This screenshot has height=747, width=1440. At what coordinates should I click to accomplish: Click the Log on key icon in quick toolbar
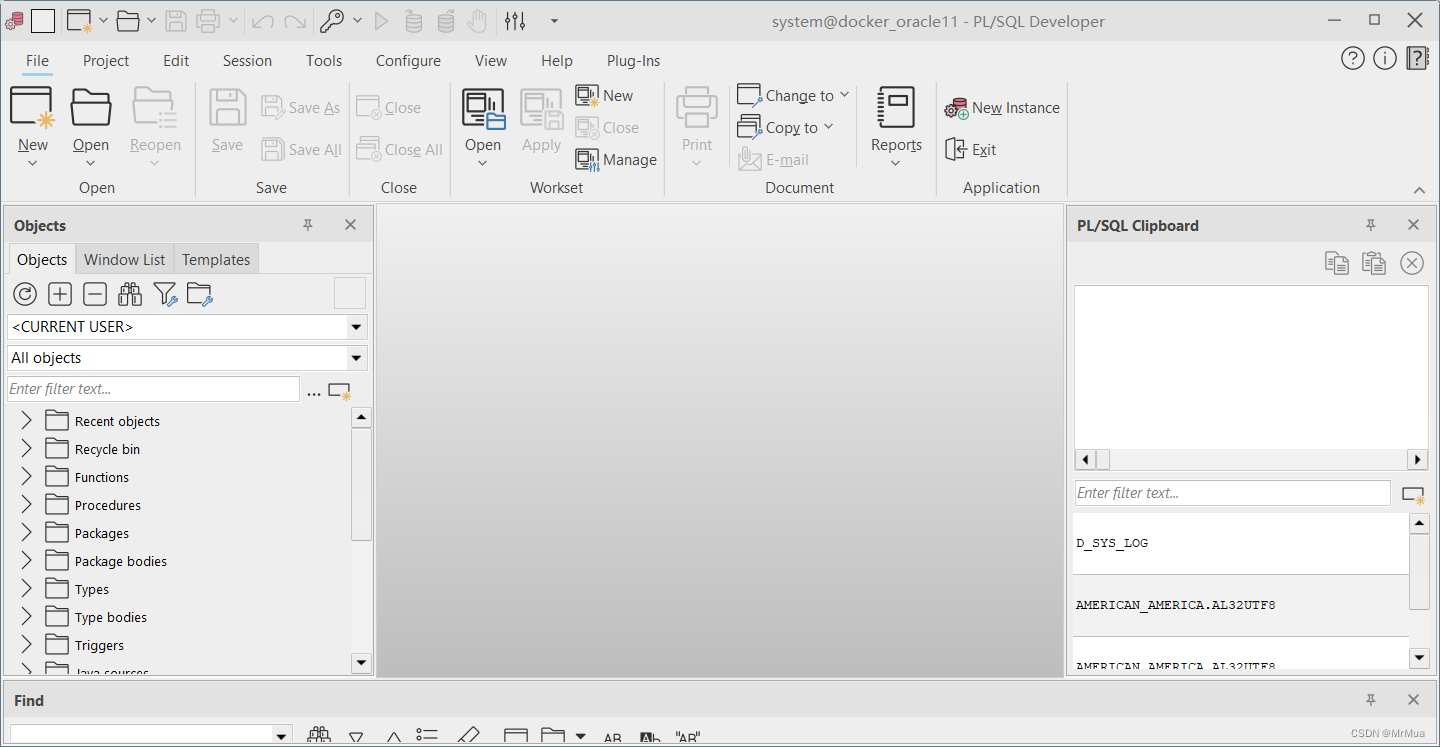click(x=332, y=20)
